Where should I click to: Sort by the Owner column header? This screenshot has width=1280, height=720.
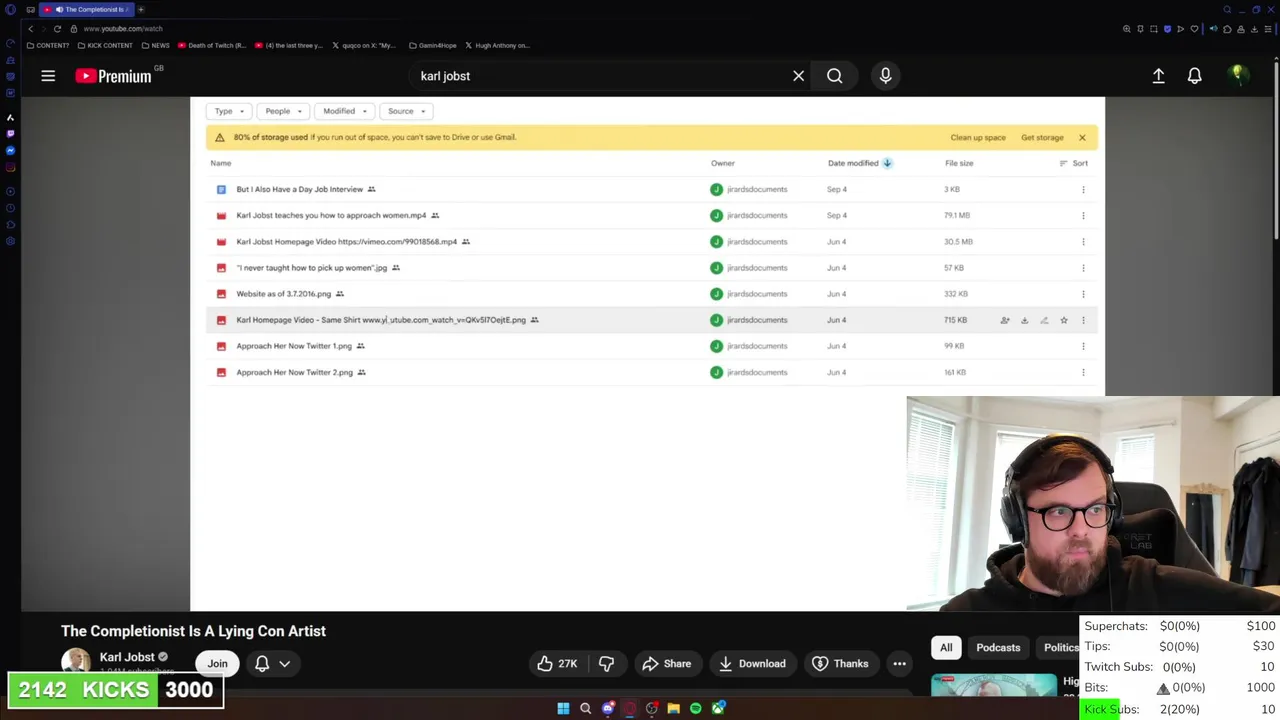[x=722, y=163]
